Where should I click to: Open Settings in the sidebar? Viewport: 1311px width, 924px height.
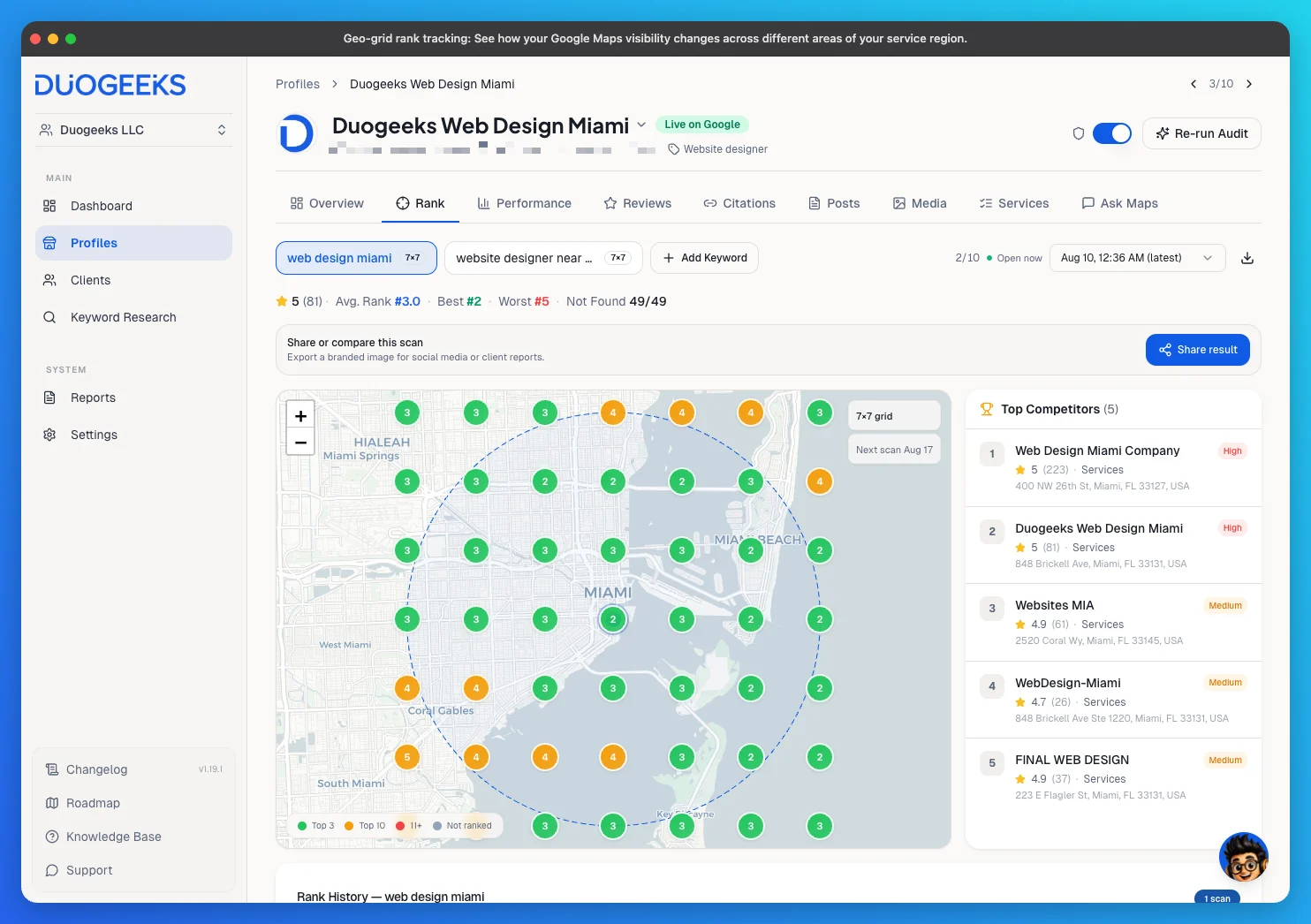click(133, 435)
